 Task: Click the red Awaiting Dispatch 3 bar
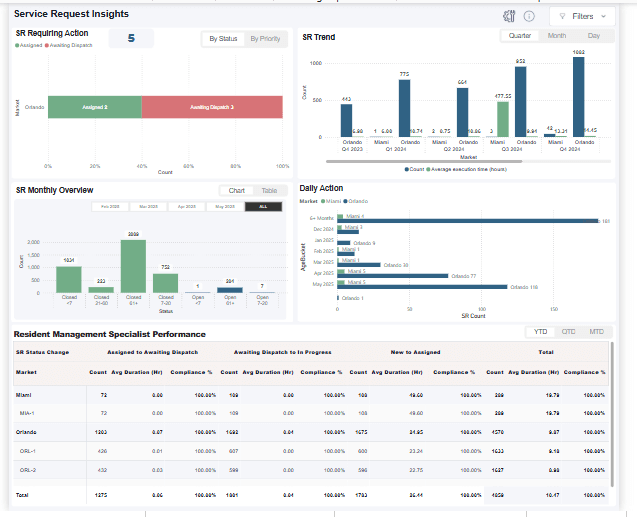coord(212,106)
